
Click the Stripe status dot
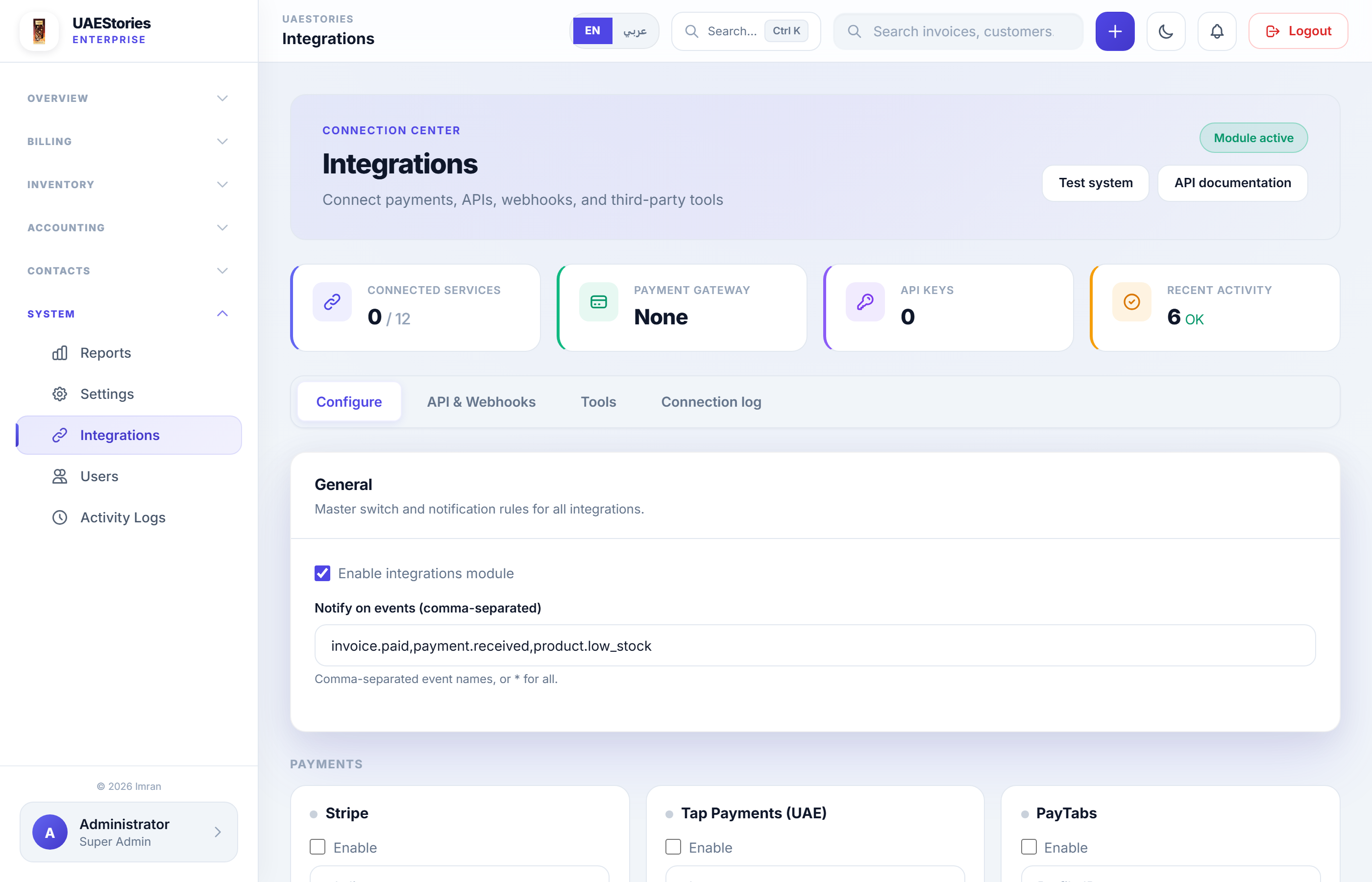[313, 814]
